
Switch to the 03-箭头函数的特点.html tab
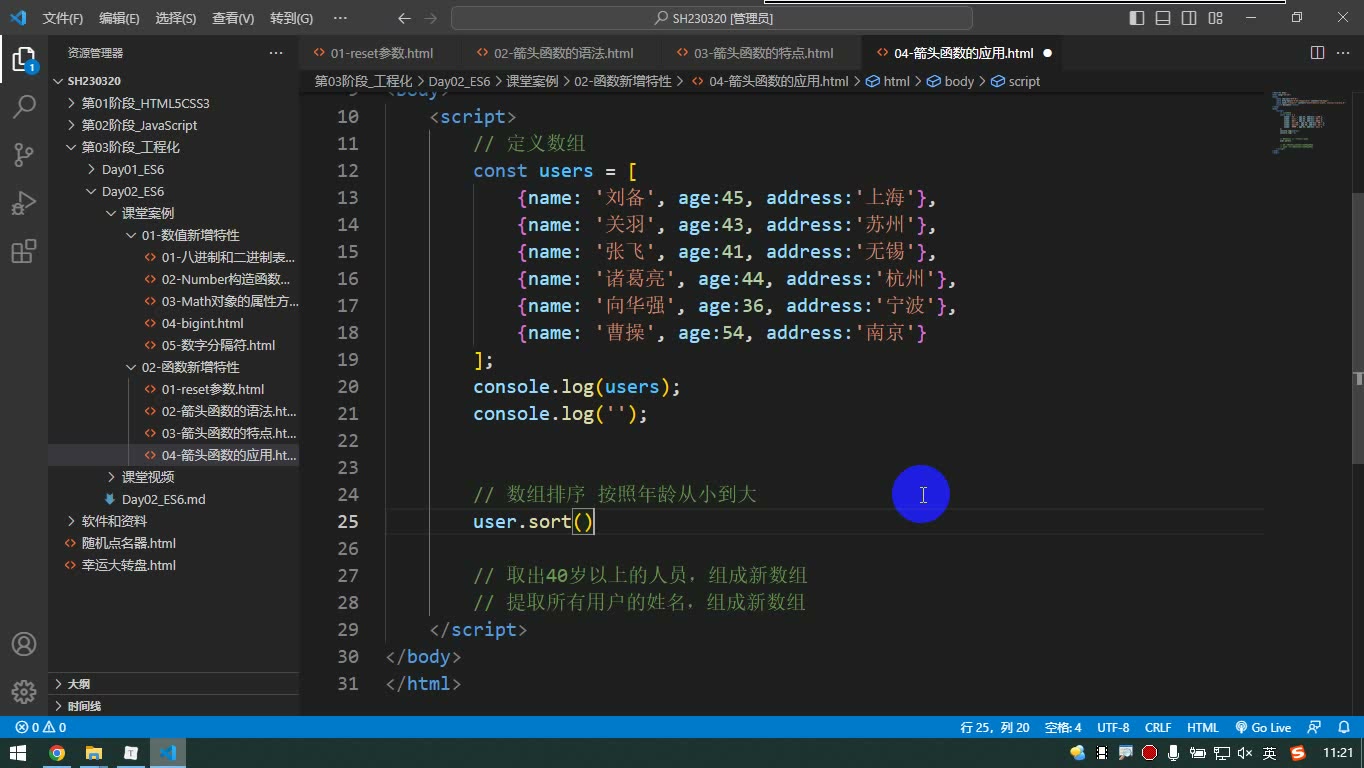pyautogui.click(x=763, y=53)
